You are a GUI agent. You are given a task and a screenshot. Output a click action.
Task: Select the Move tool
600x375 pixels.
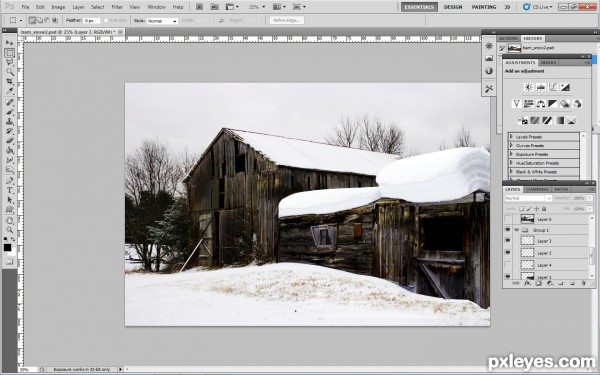9,43
